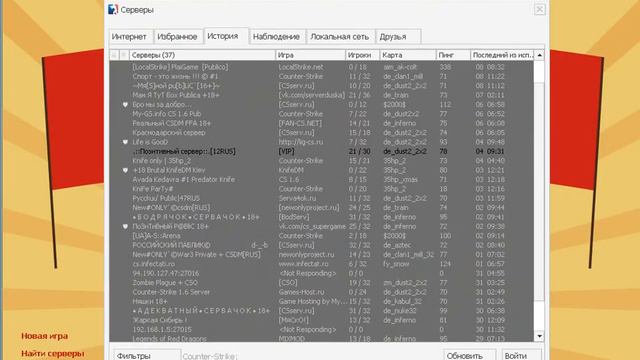Click the server list vertical scrollbar thumb
The width and height of the screenshot is (640, 360).
click(539, 192)
